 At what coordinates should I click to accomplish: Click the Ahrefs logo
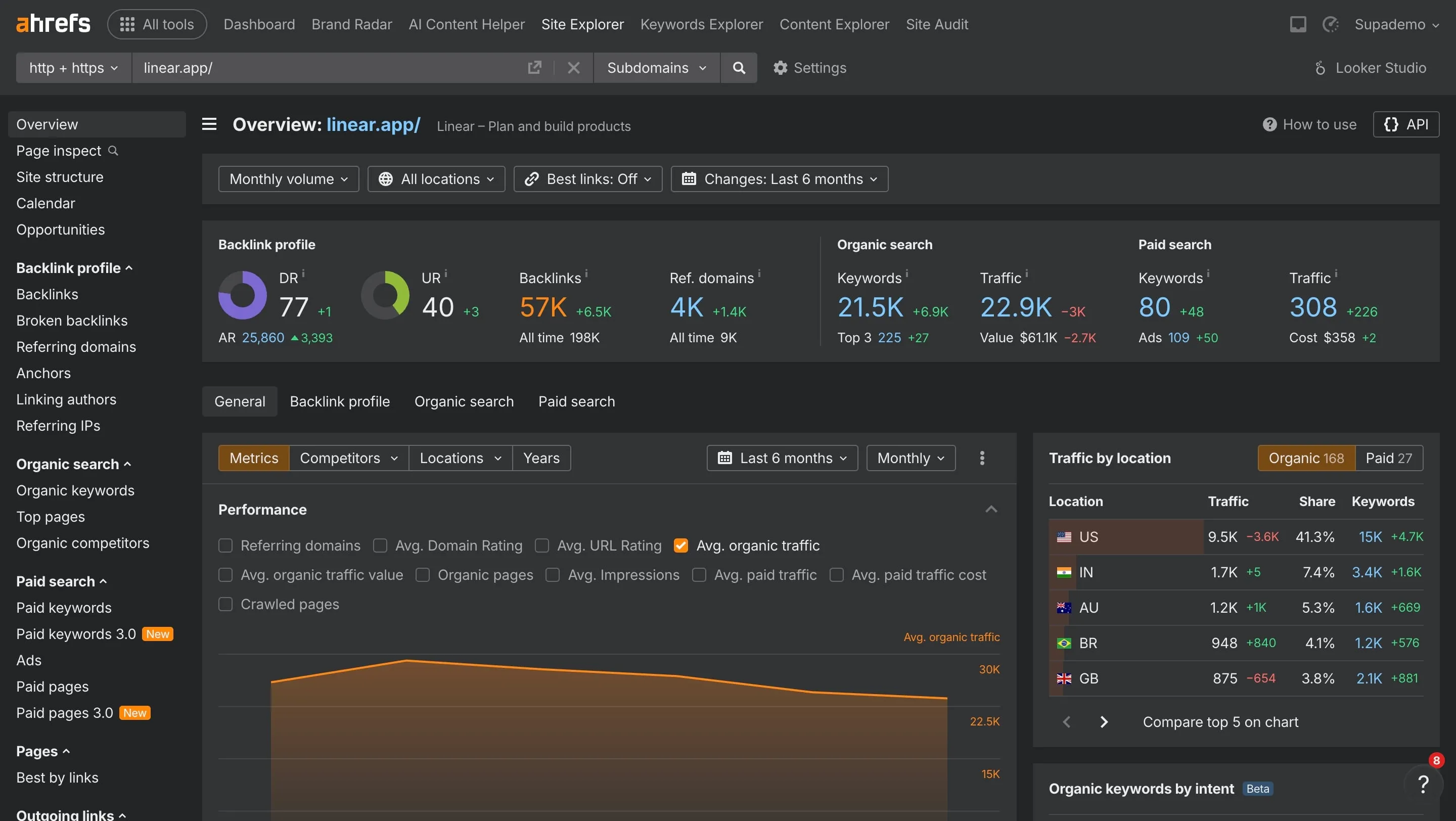53,24
